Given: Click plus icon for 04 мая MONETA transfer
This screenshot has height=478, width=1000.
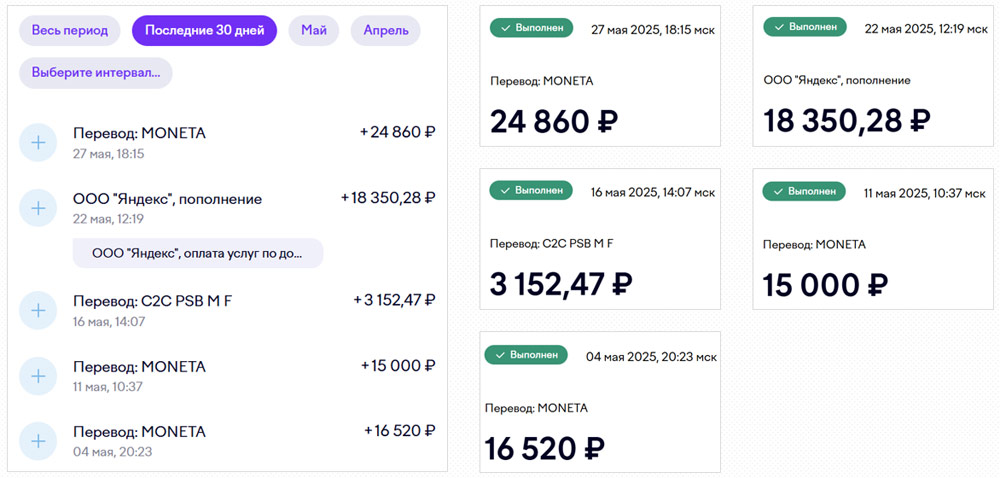Looking at the screenshot, I should pyautogui.click(x=38, y=441).
